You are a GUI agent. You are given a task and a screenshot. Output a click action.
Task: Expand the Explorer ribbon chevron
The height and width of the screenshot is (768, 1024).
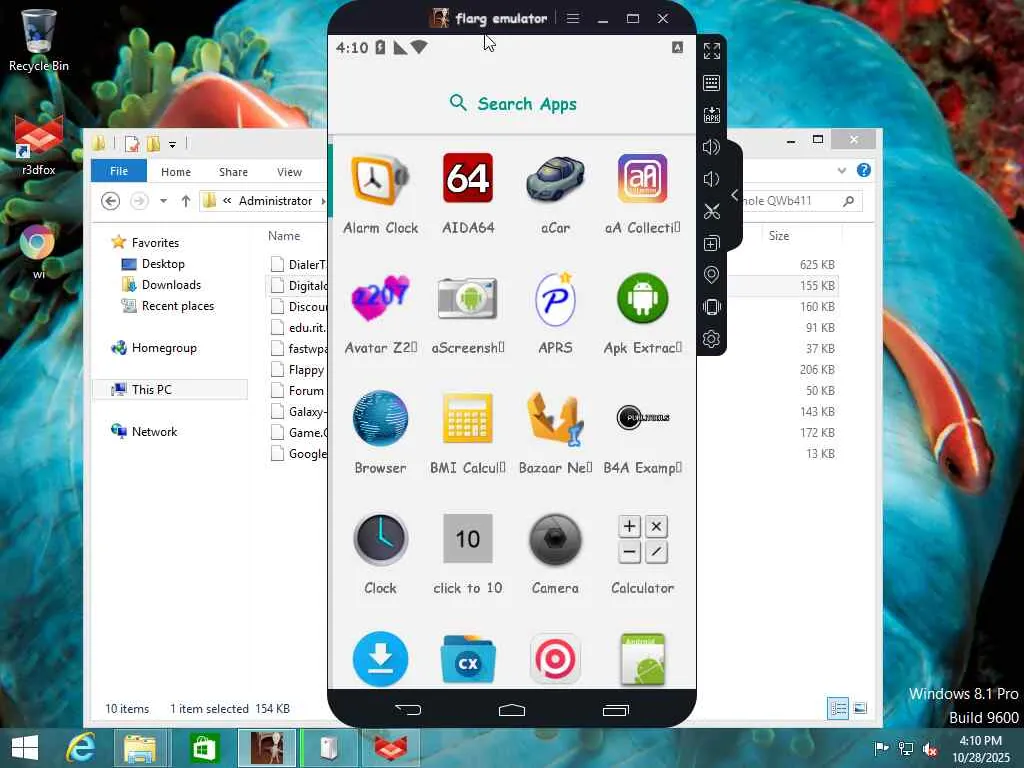coord(842,171)
